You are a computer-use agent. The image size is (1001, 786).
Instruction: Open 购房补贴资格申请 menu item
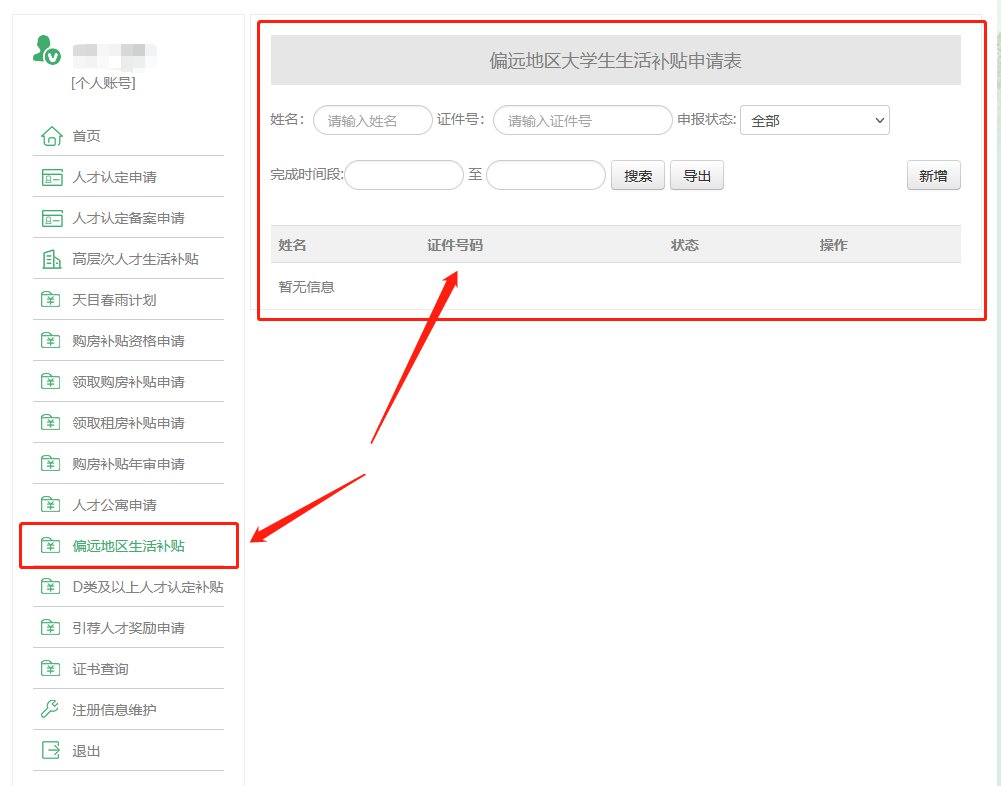point(128,341)
